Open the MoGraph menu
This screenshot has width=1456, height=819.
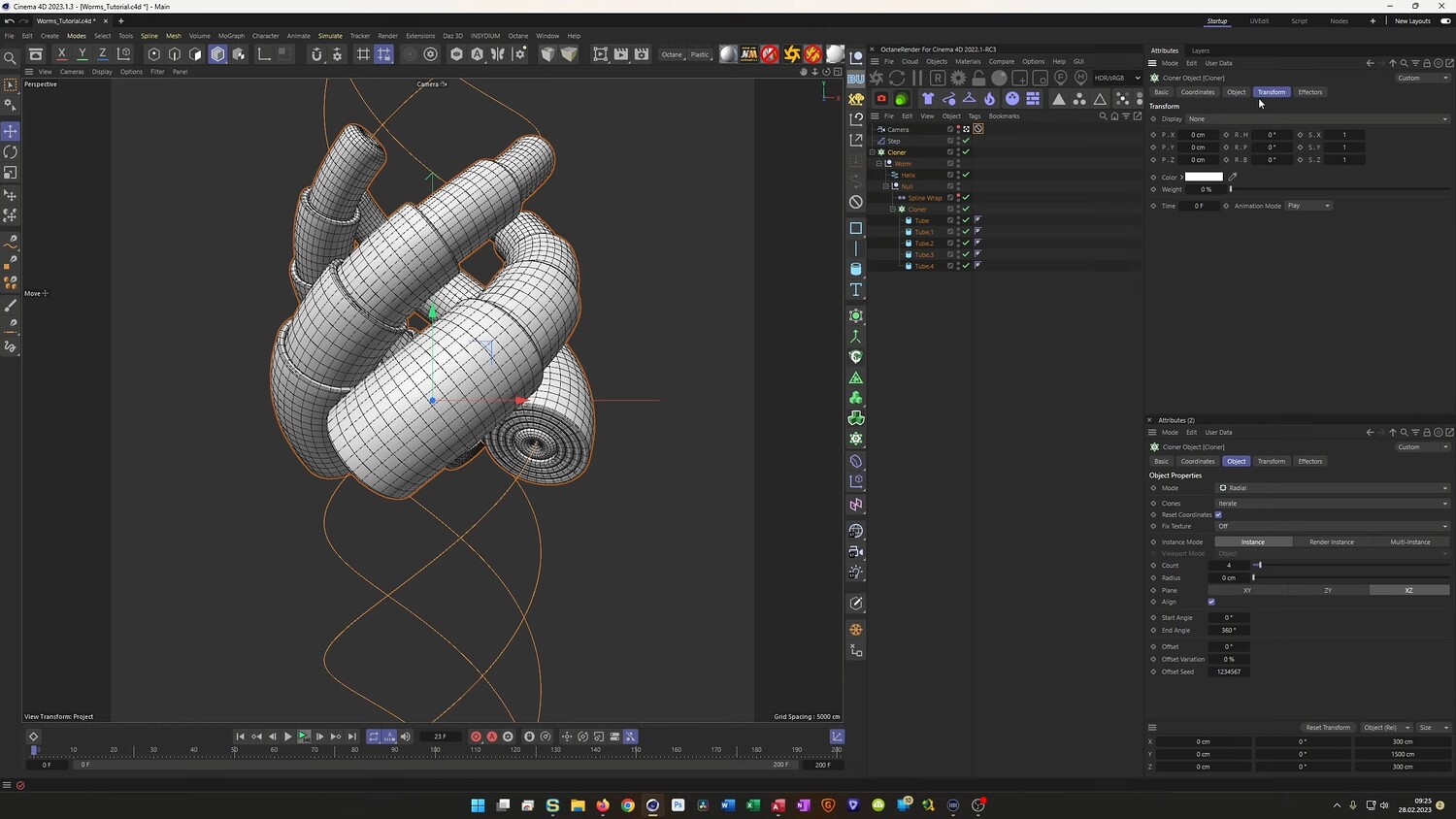[x=231, y=36]
